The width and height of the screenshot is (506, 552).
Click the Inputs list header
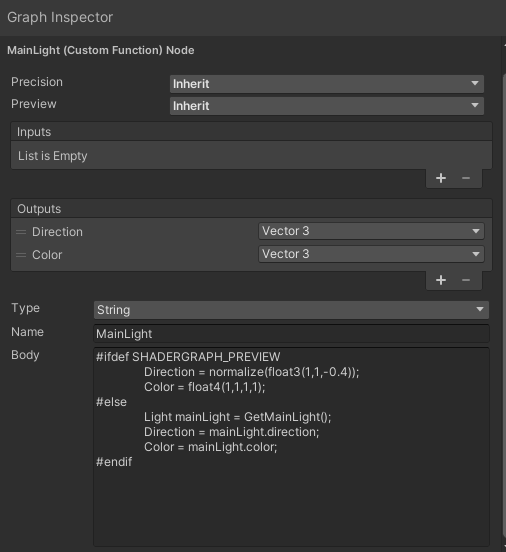click(x=251, y=132)
